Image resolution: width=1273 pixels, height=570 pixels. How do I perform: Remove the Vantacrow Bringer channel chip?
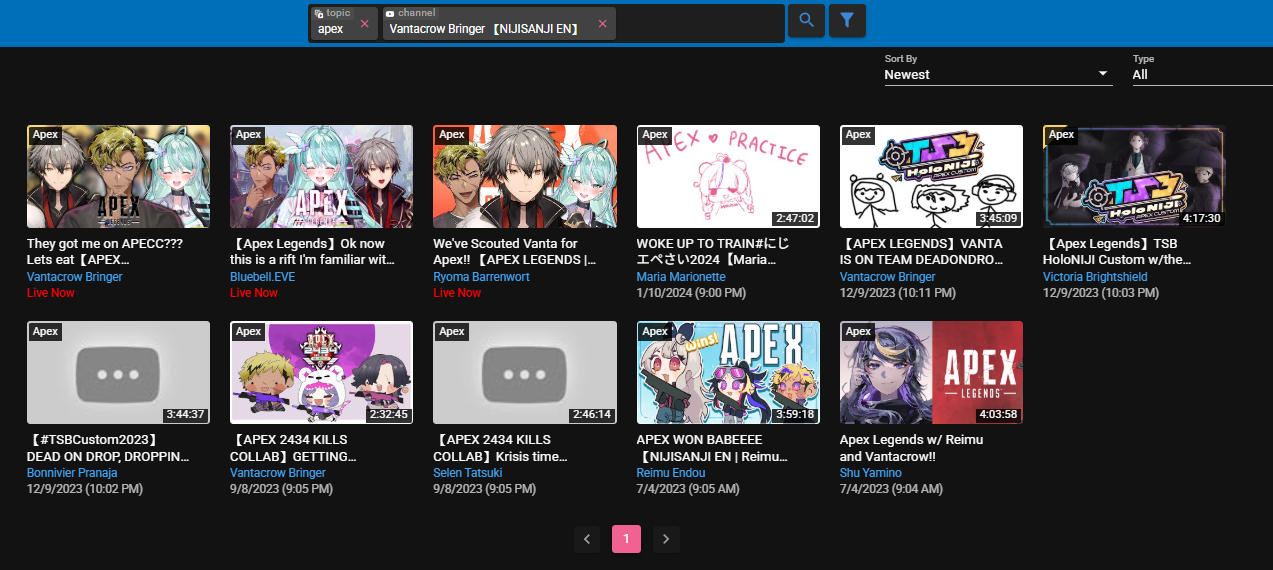coord(602,23)
